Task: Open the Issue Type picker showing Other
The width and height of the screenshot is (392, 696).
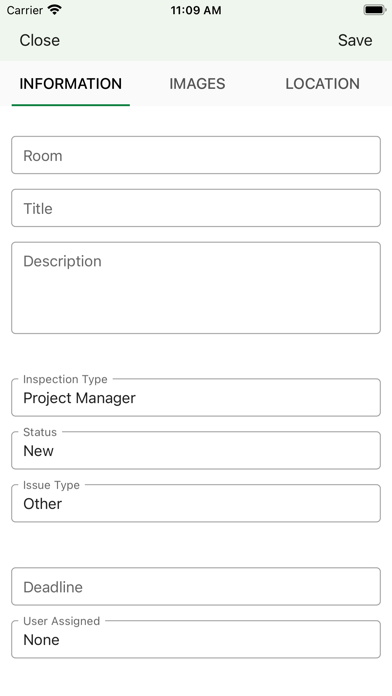Action: tap(196, 503)
